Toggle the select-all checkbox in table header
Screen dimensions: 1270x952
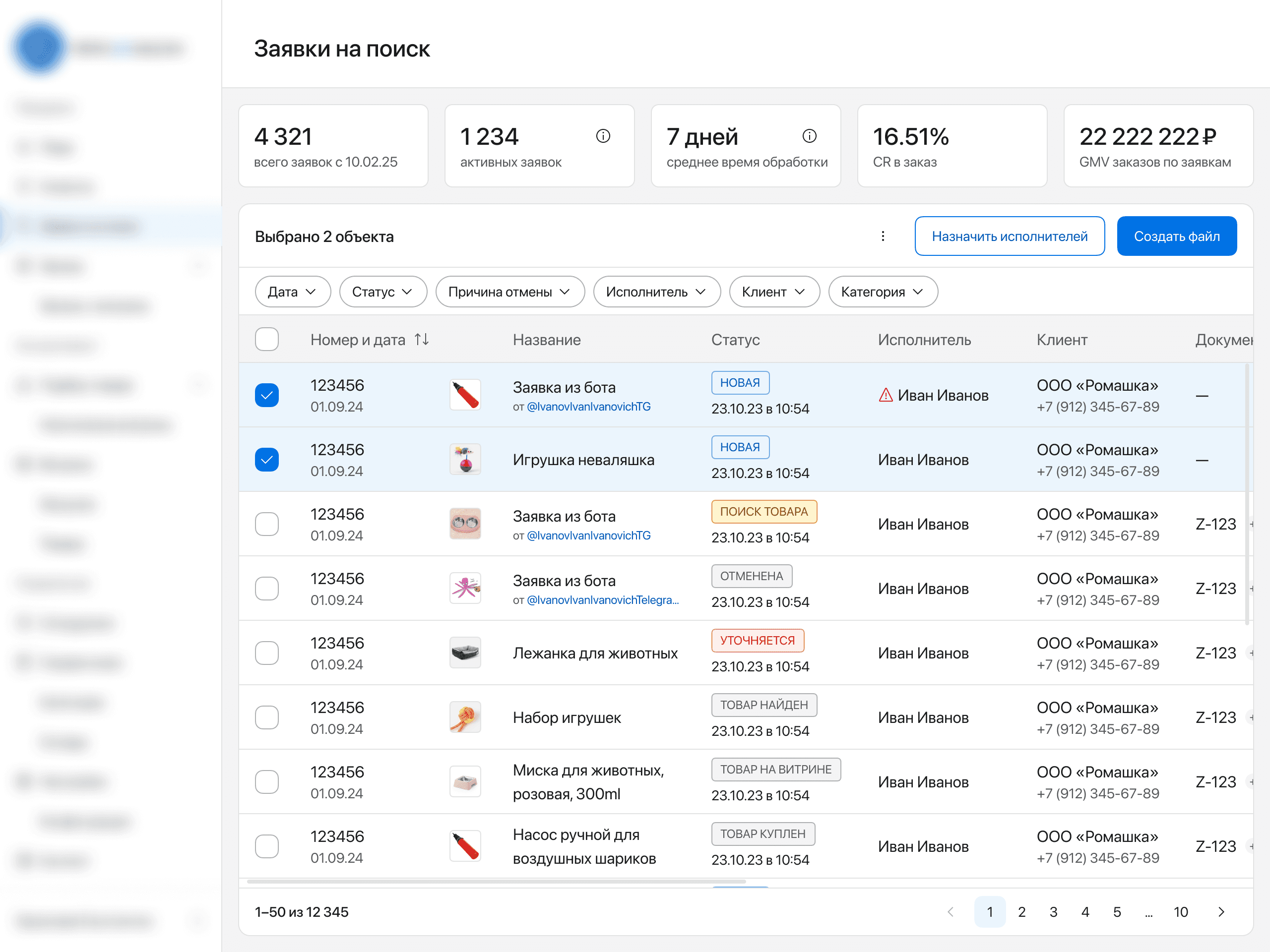click(x=267, y=340)
